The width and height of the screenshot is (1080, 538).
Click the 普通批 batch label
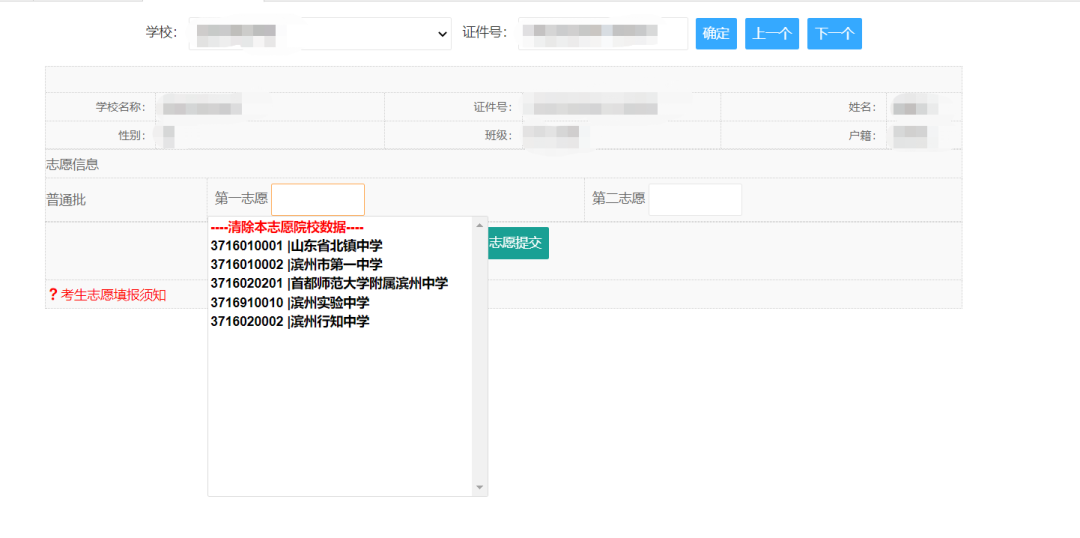(x=66, y=200)
